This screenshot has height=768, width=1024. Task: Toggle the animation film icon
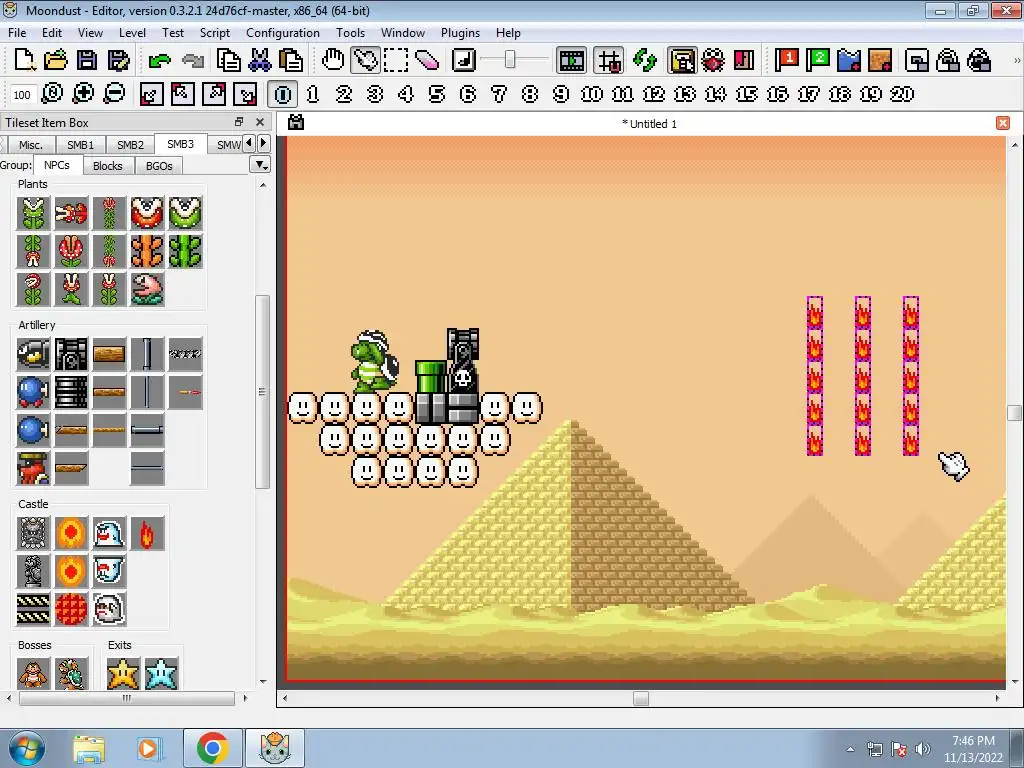click(571, 60)
